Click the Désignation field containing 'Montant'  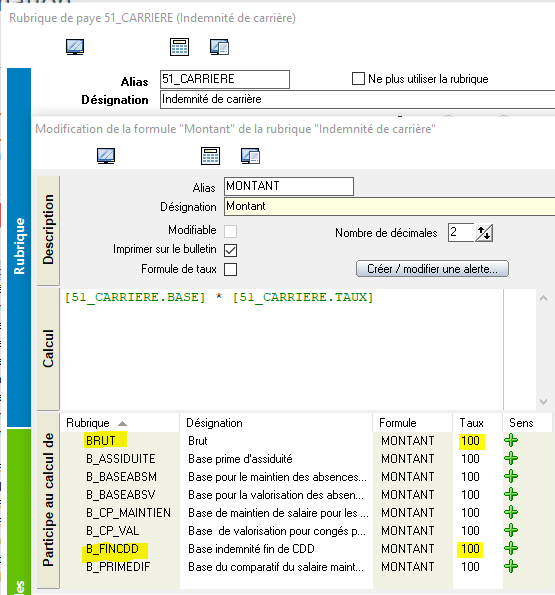[390, 206]
